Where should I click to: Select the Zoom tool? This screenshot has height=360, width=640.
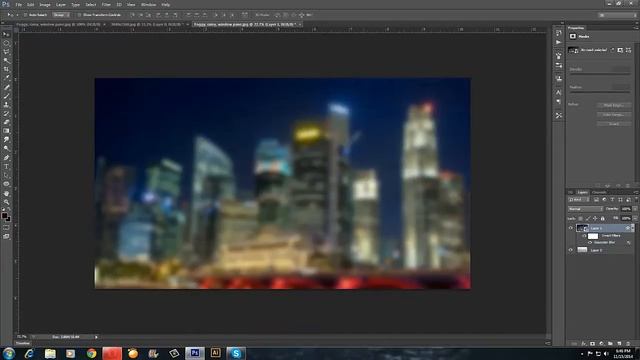(x=6, y=202)
